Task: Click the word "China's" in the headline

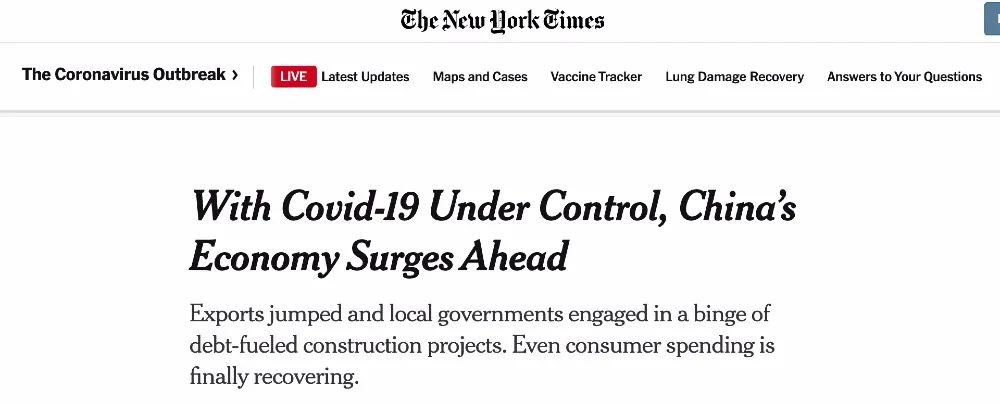Action: click(x=737, y=206)
